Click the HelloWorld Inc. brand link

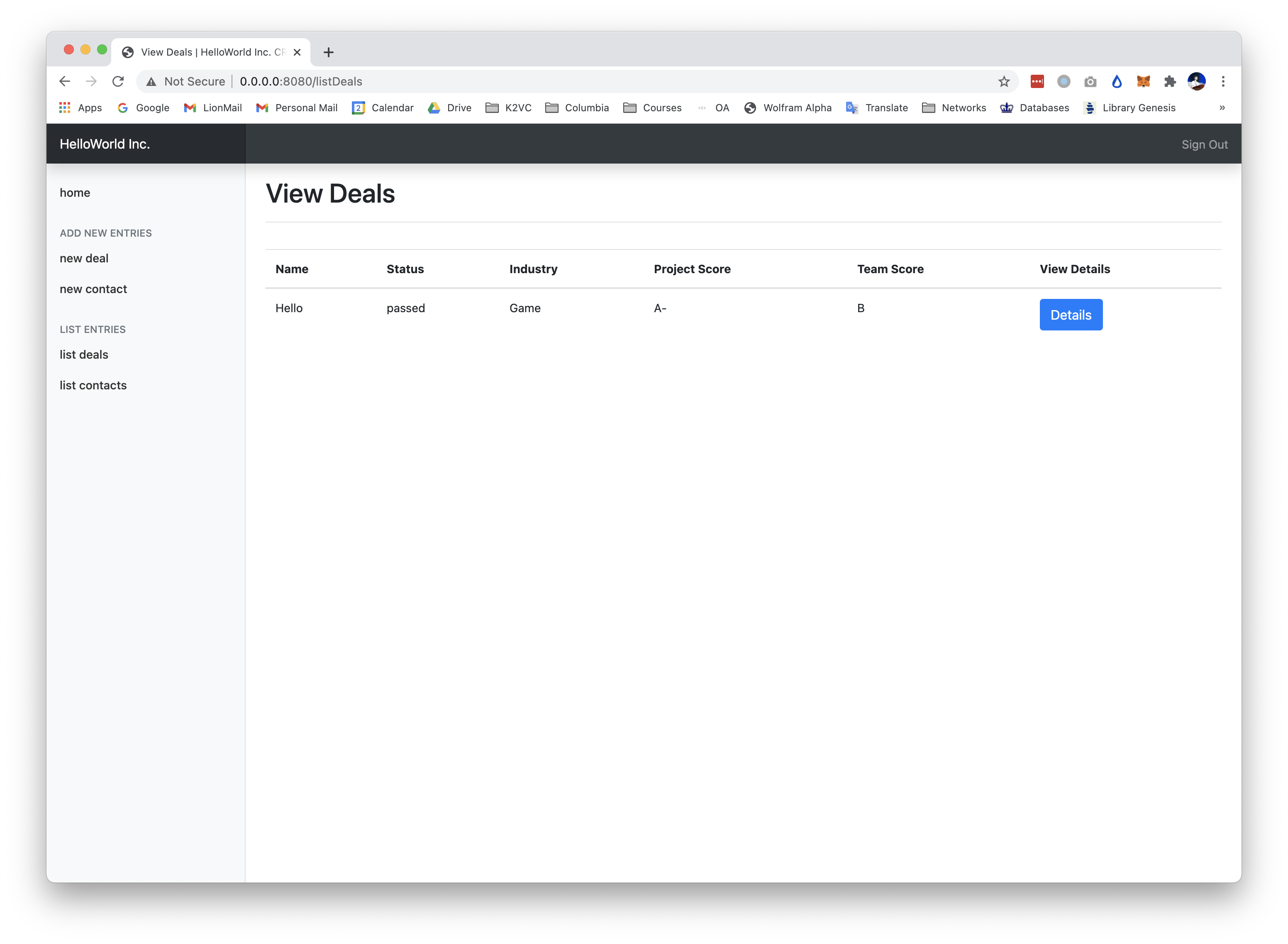105,144
